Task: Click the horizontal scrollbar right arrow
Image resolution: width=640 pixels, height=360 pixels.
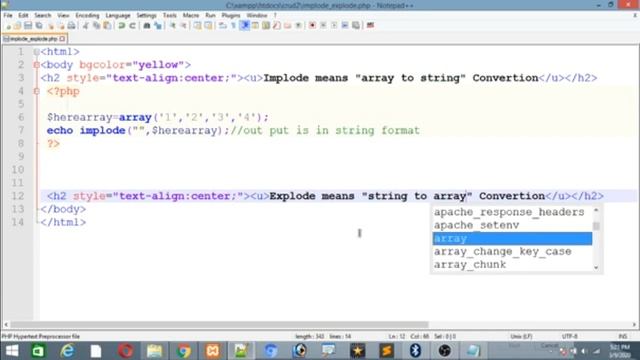Action: click(634, 325)
